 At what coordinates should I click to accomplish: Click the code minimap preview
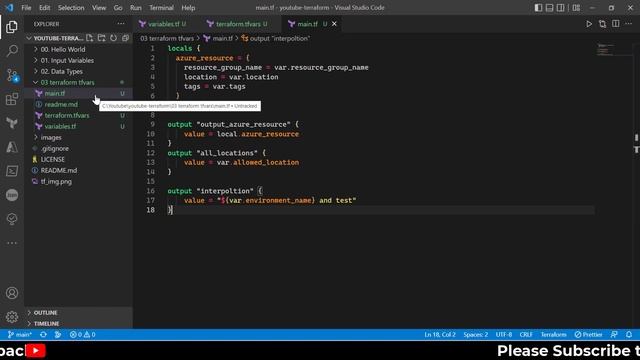point(606,50)
